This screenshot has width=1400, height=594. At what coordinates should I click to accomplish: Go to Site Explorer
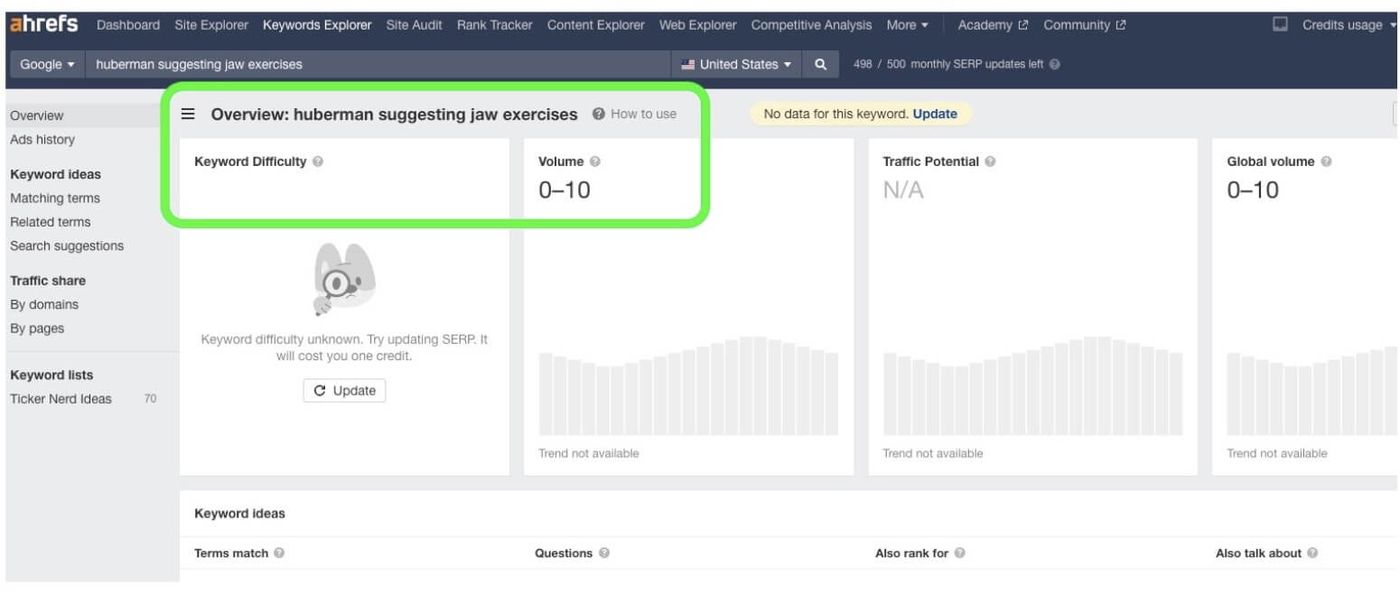[211, 25]
